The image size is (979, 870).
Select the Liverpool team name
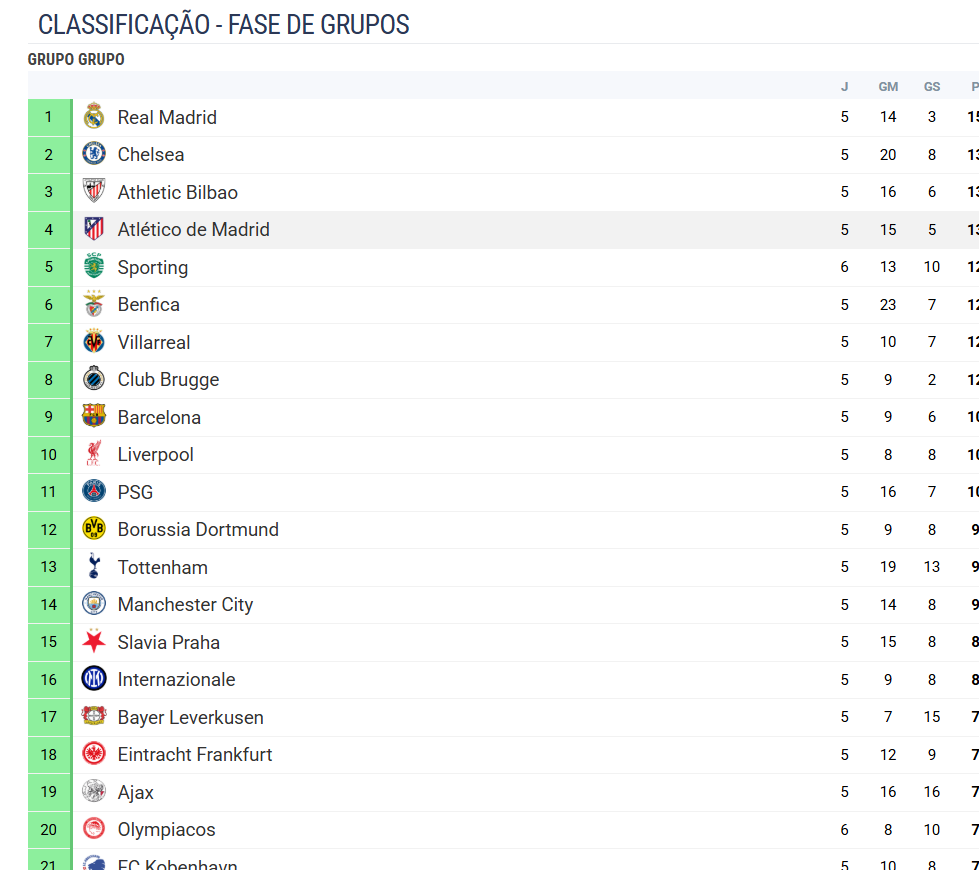tap(155, 454)
